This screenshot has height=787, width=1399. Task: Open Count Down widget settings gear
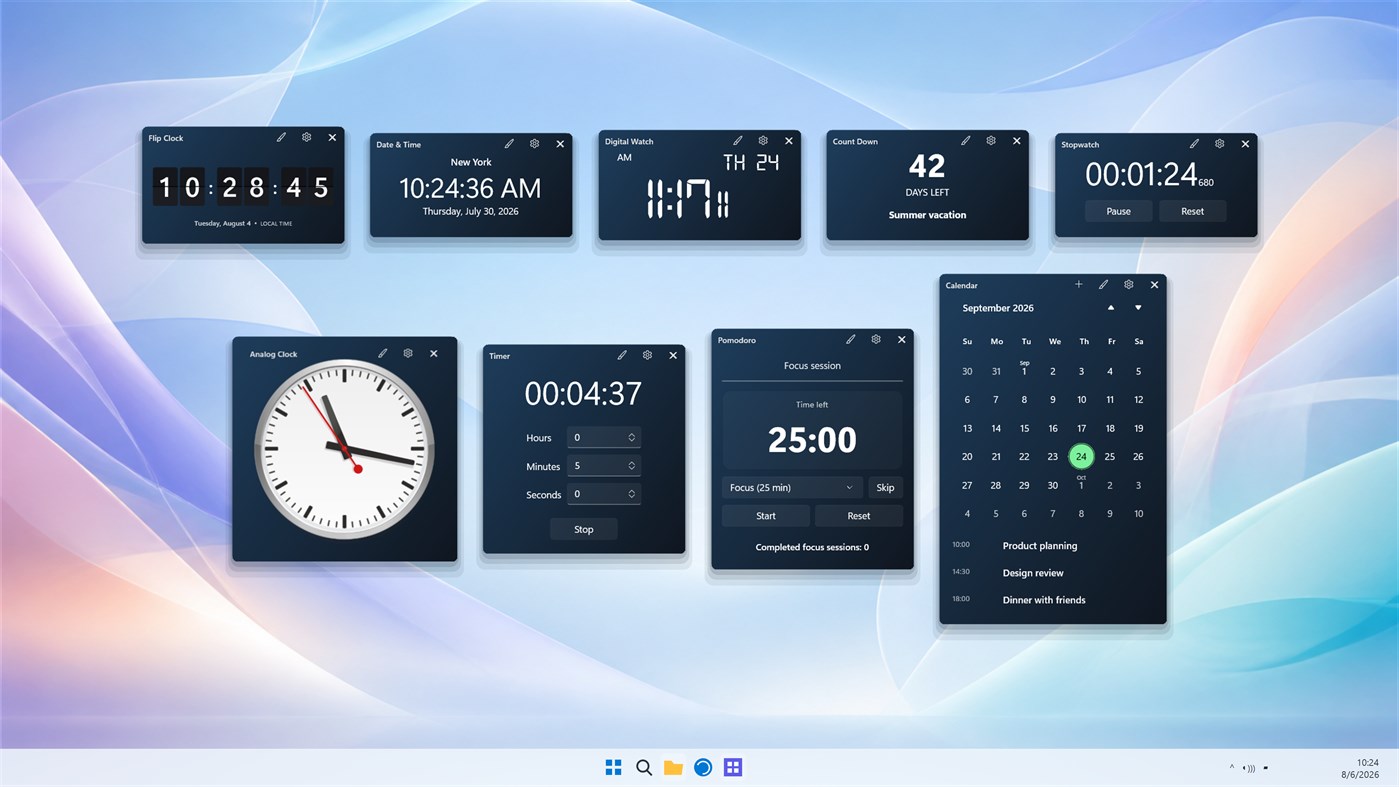coord(991,141)
